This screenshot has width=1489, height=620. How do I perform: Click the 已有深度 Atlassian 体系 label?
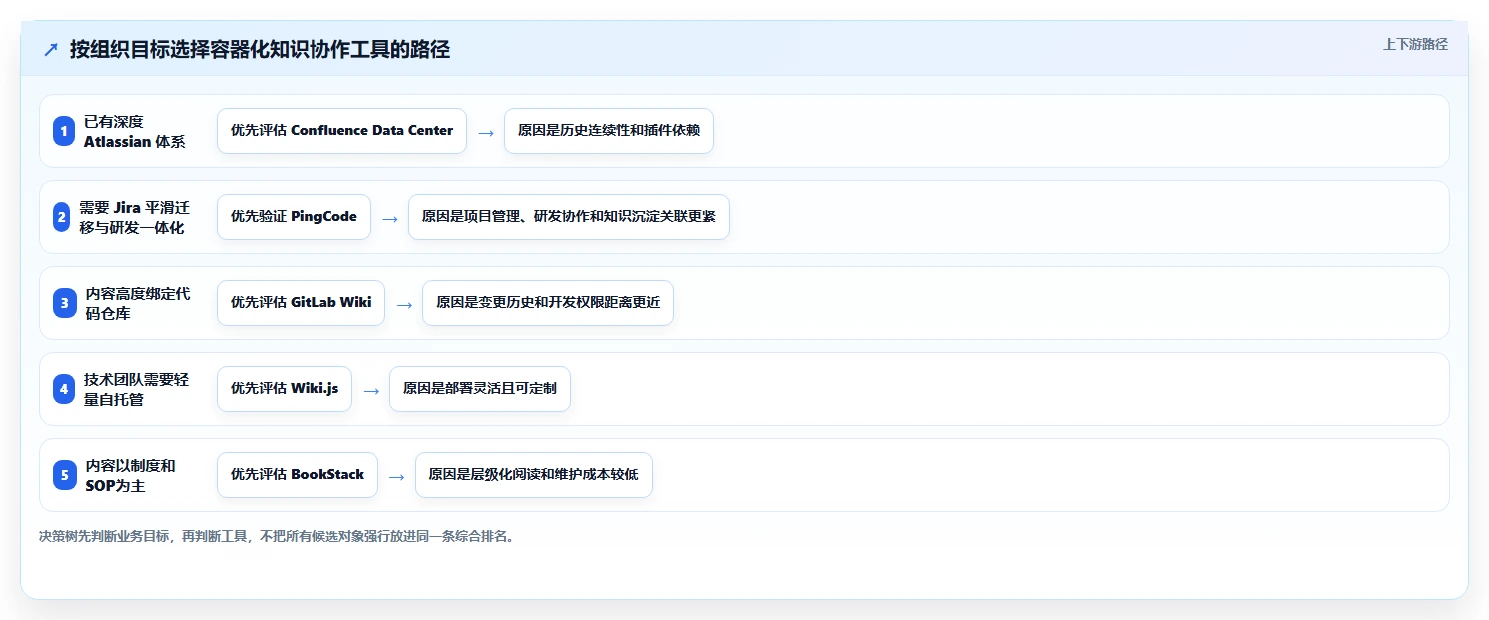pyautogui.click(x=135, y=131)
